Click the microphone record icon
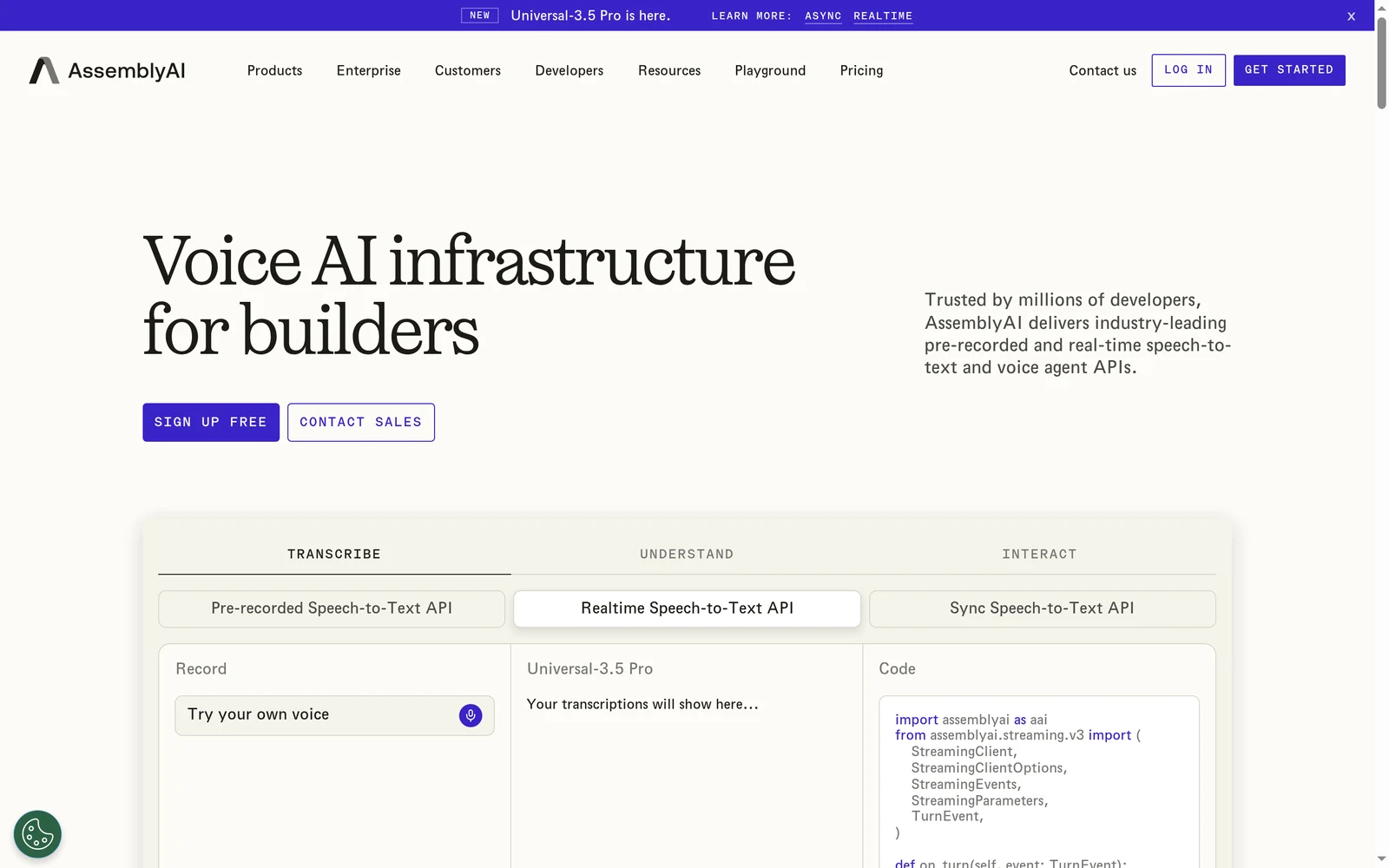 click(x=471, y=715)
